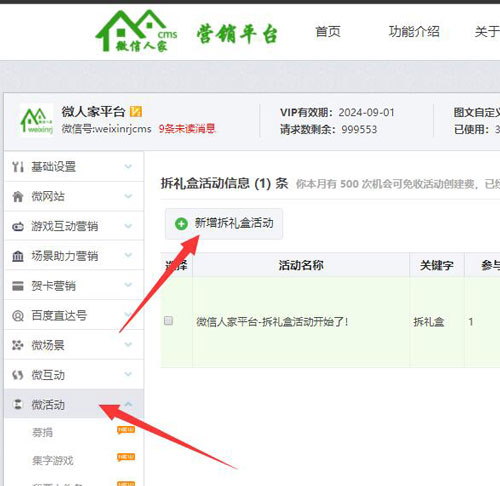
Task: Click the orange badge next to 集字游戏
Action: point(126,457)
